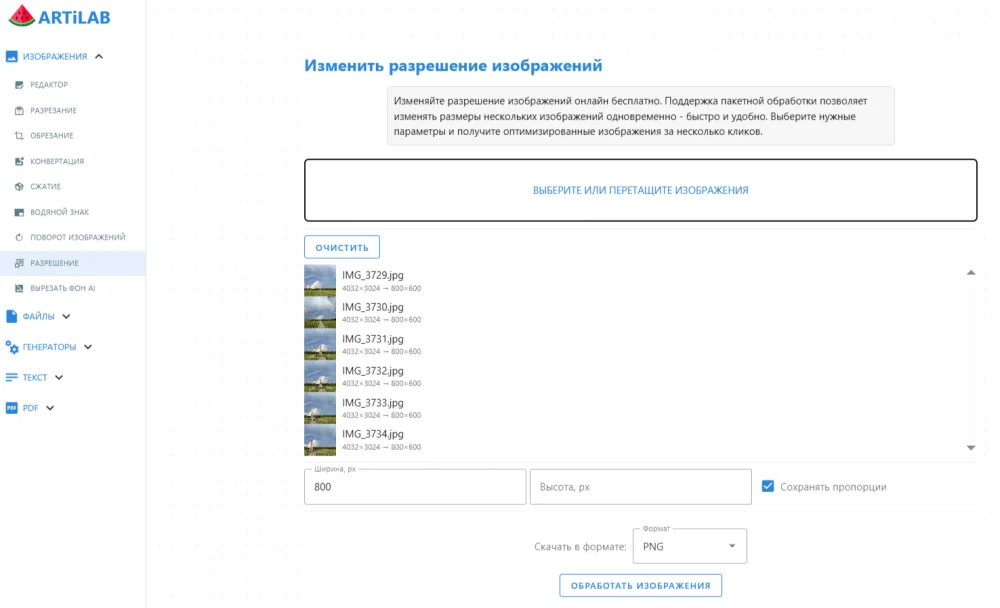Image resolution: width=1000 pixels, height=608 pixels.
Task: Click the PDF section icon
Action: pyautogui.click(x=11, y=408)
